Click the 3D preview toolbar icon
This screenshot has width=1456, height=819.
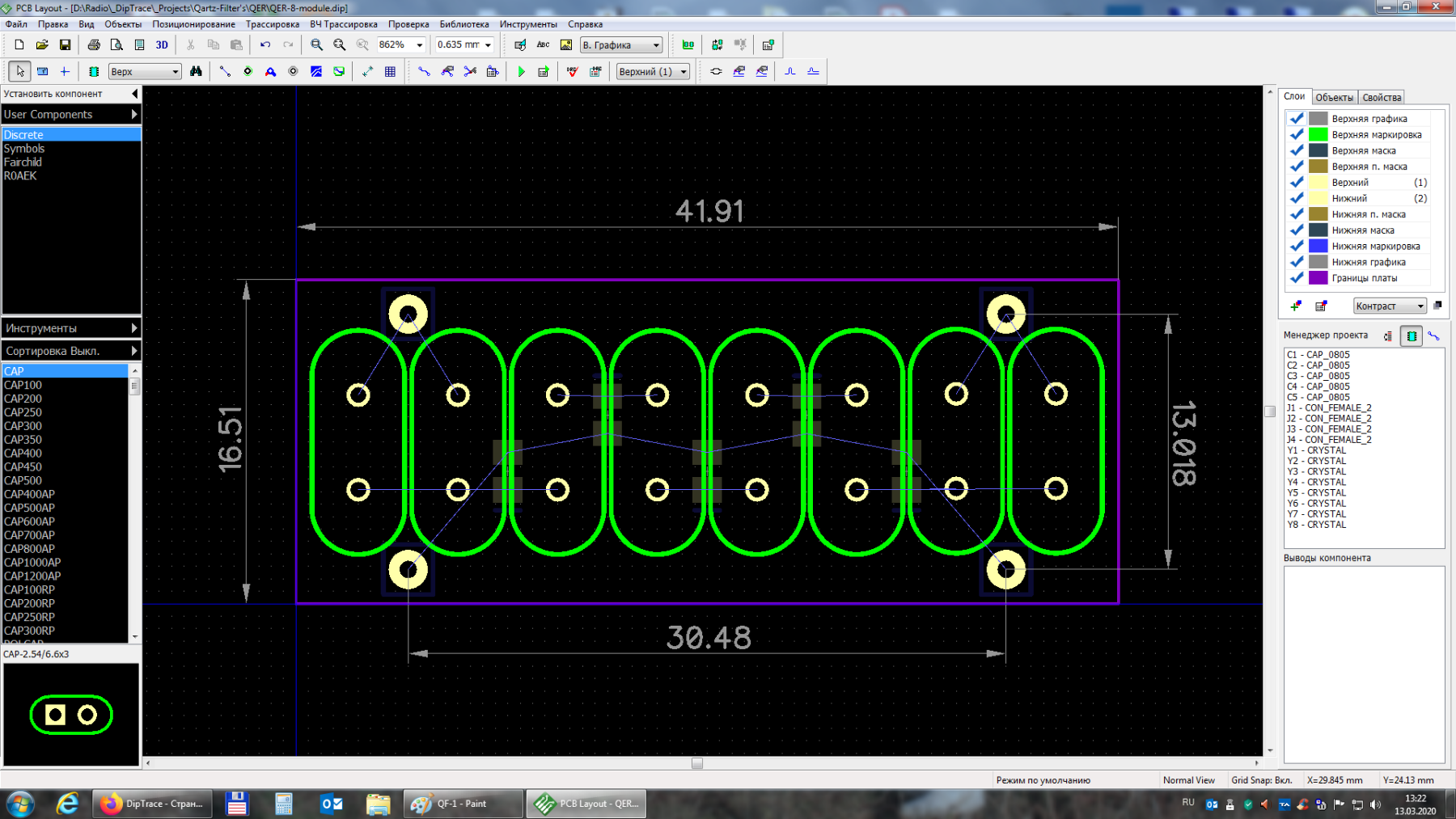coord(162,45)
